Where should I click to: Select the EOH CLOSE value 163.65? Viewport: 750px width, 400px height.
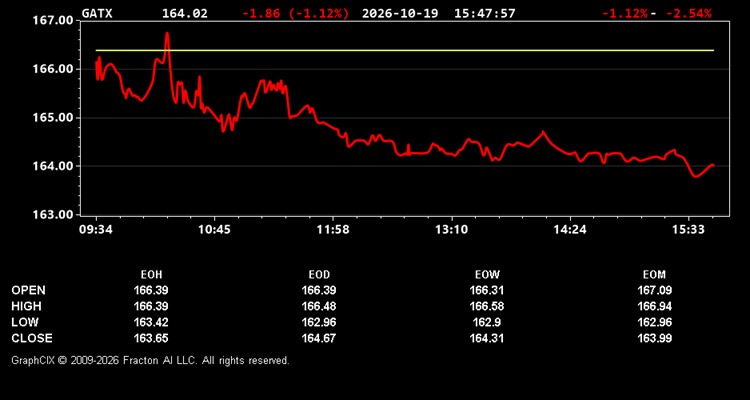click(151, 338)
